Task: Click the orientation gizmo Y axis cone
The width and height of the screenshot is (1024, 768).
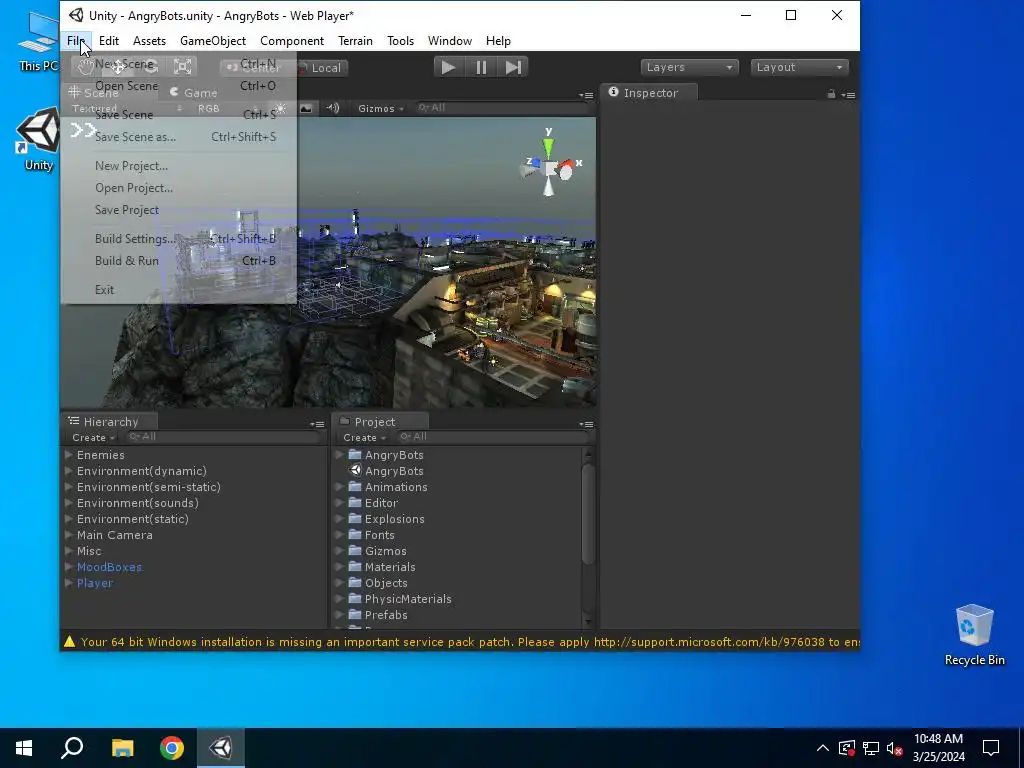Action: tap(549, 146)
